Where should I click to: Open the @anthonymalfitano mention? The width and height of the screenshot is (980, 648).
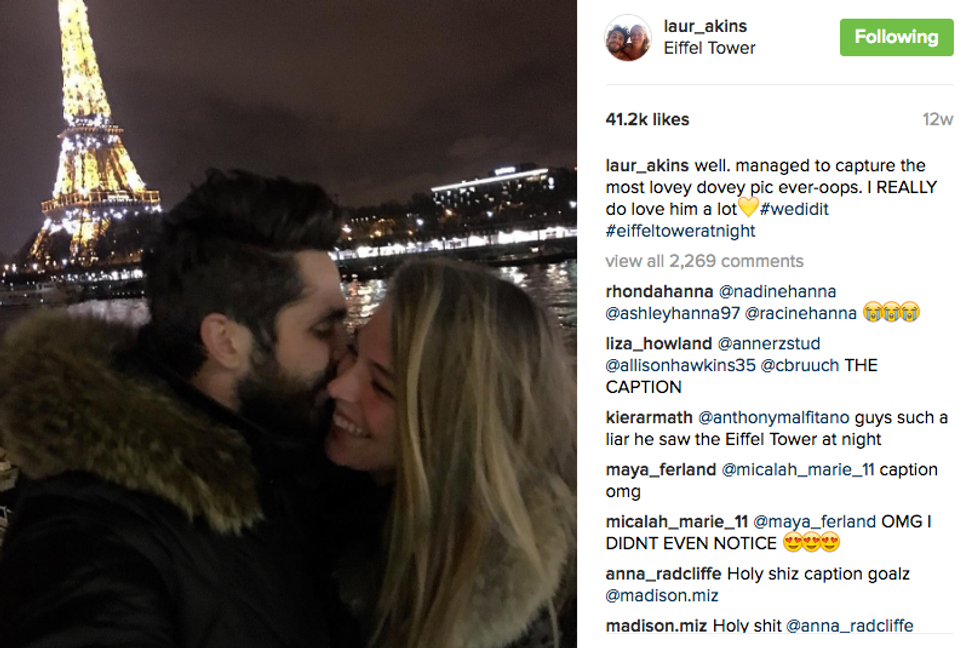point(773,417)
